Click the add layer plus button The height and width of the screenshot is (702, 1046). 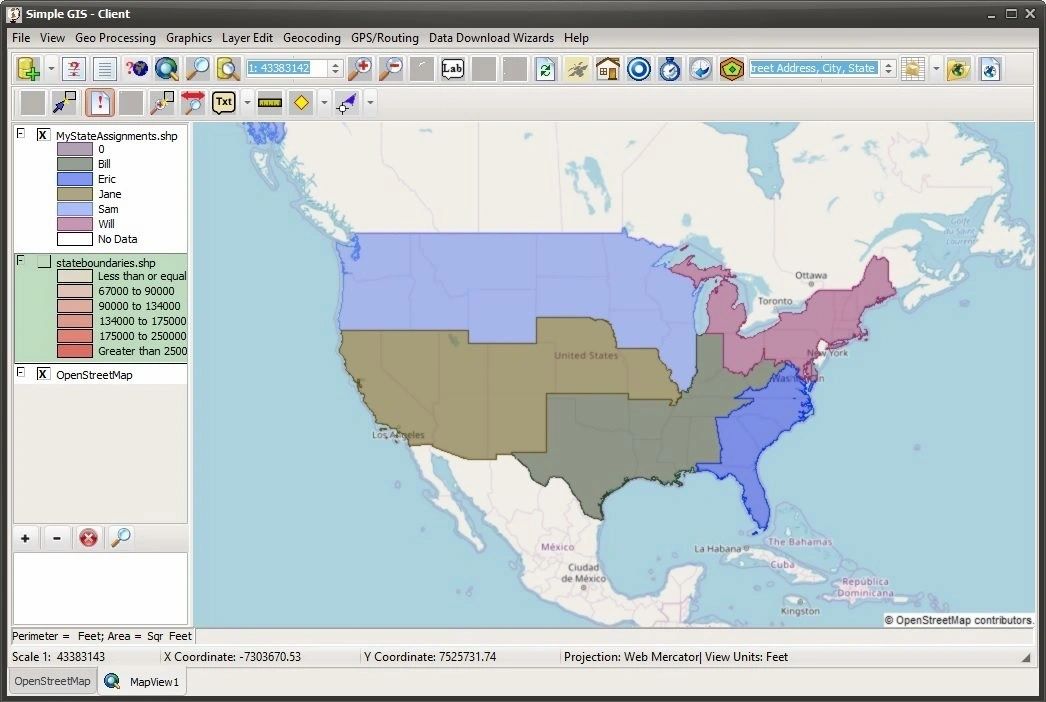pos(25,538)
